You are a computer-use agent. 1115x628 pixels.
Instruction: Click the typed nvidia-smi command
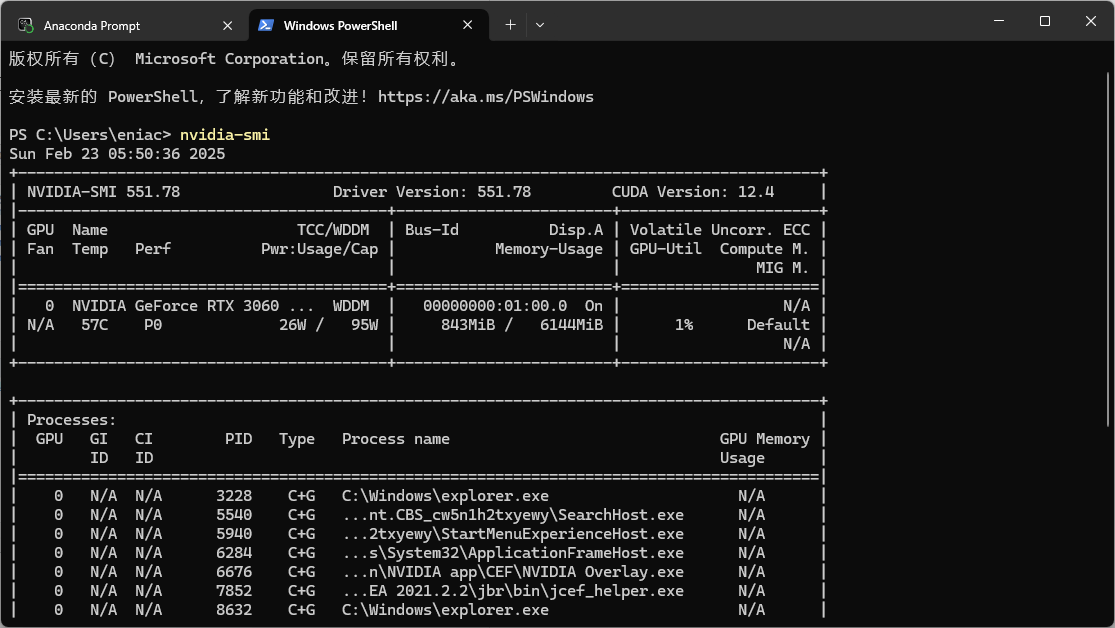click(225, 135)
